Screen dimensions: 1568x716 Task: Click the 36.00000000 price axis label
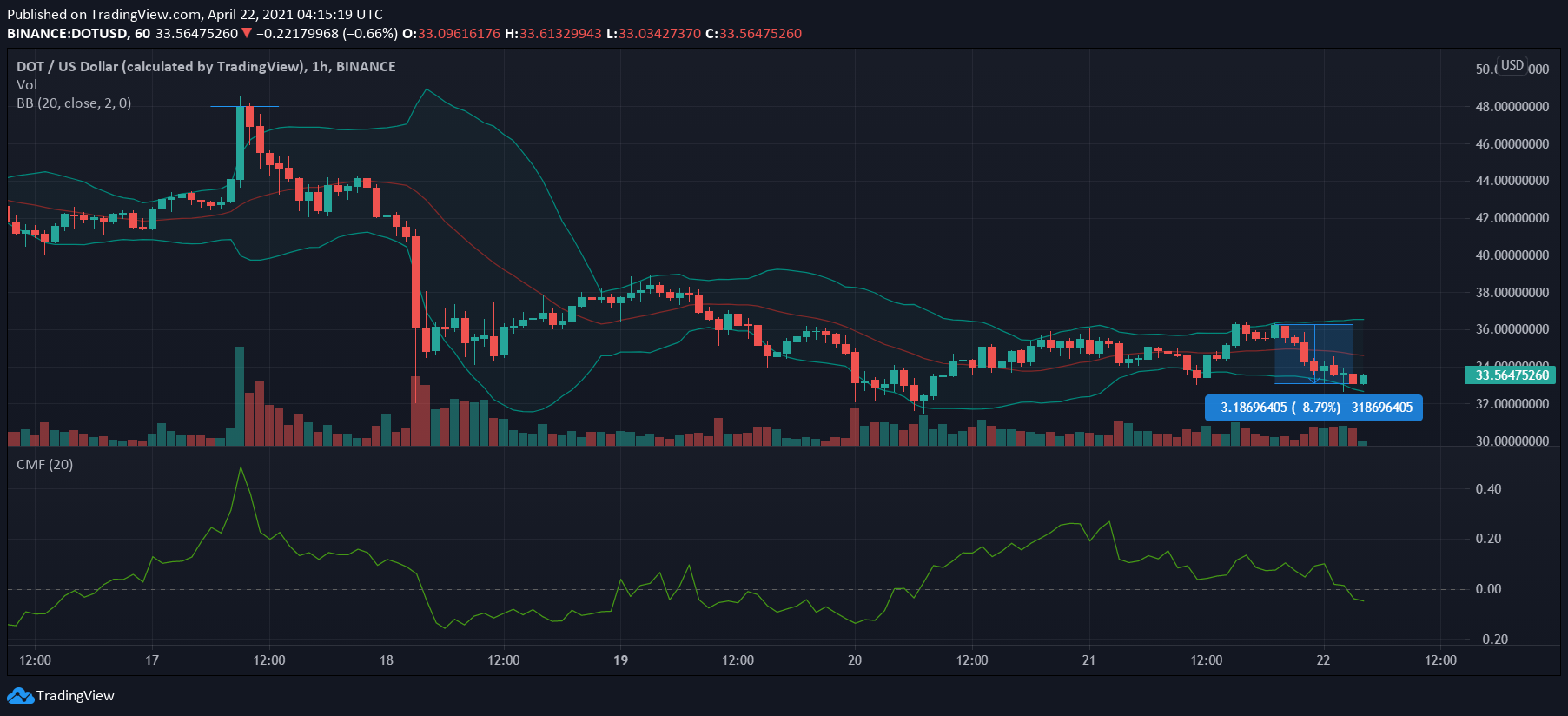(x=1512, y=329)
